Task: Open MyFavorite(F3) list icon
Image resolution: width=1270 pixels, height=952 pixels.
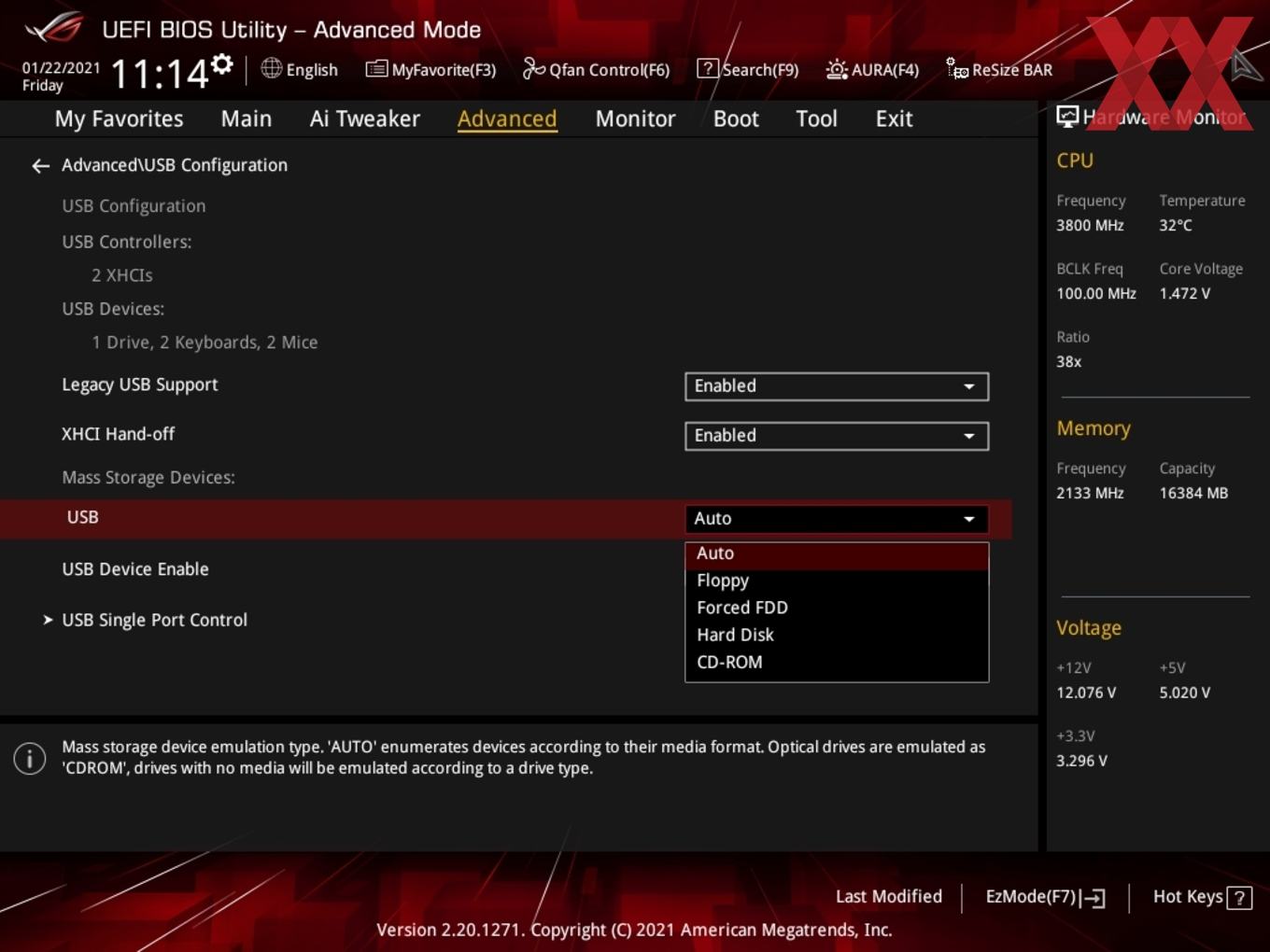Action: [376, 69]
